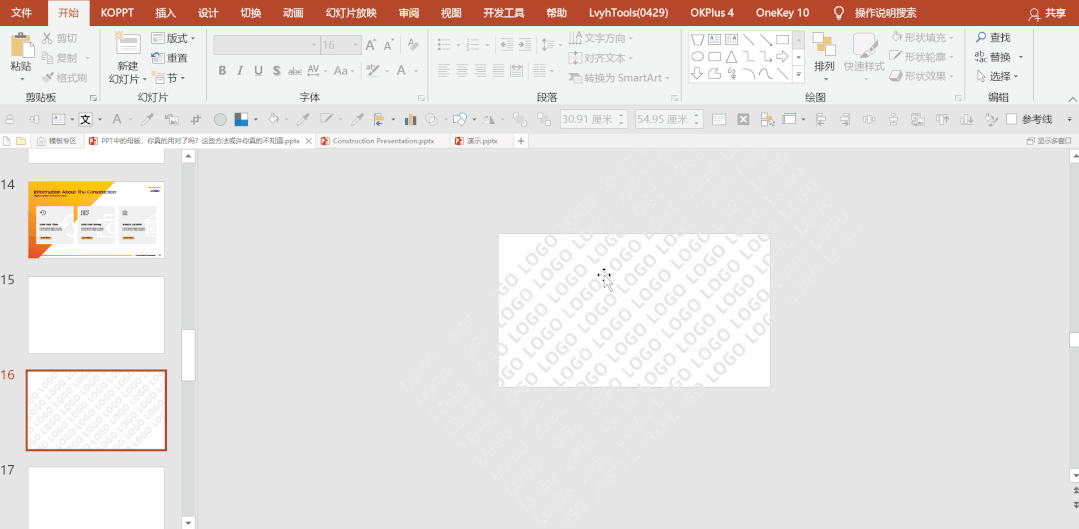Add a new document tab with plus button

coord(521,141)
